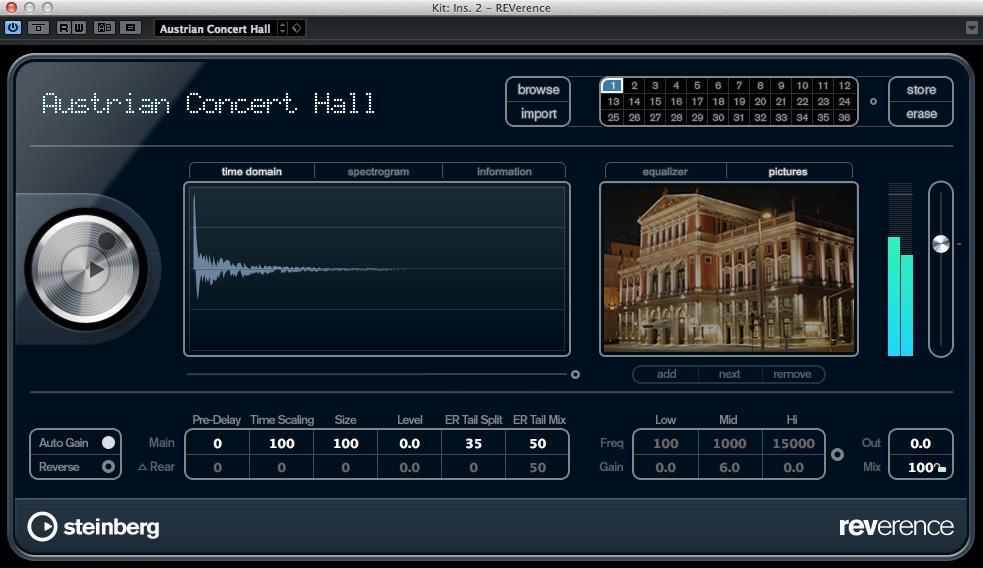983x568 pixels.
Task: Click the concert hall picture
Action: click(x=728, y=269)
